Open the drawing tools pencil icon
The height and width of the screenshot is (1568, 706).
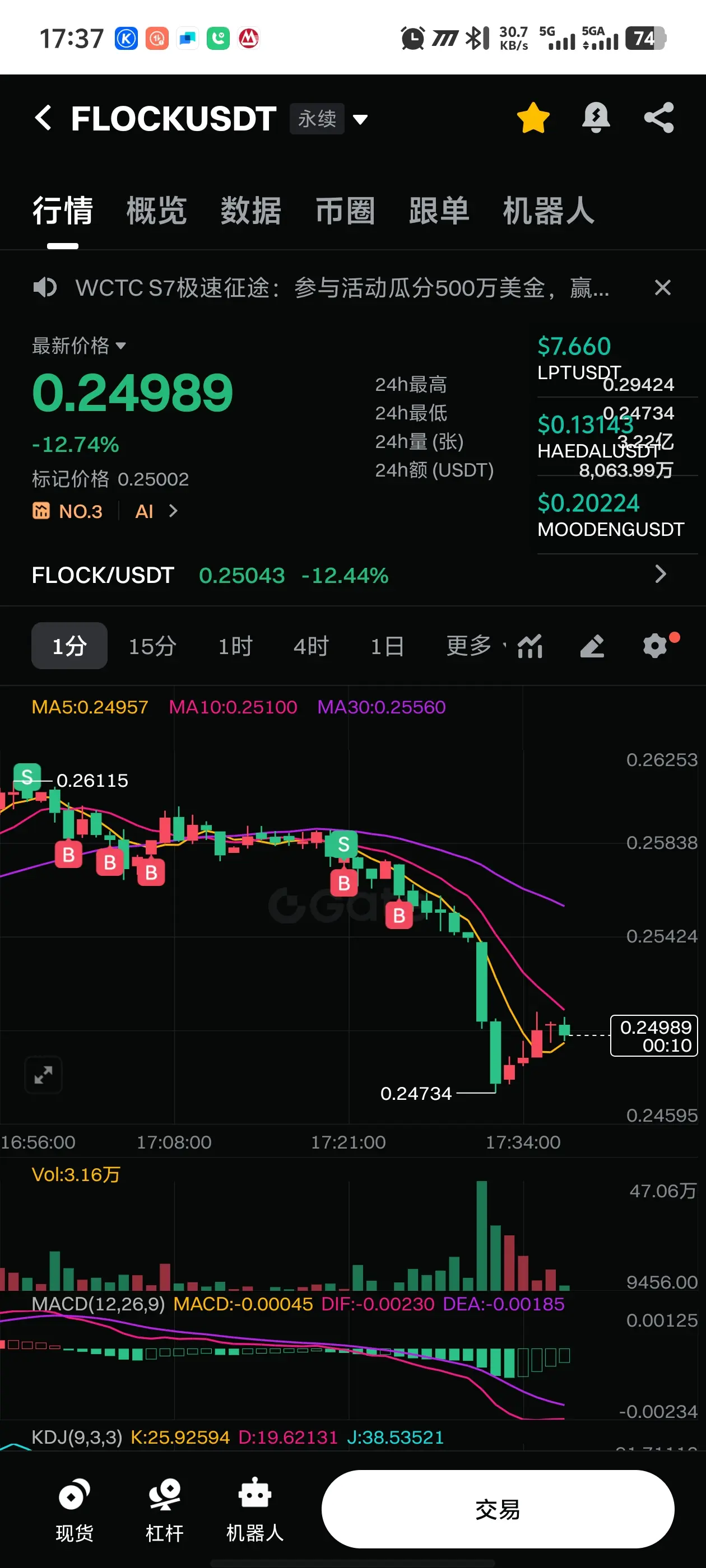coord(592,646)
